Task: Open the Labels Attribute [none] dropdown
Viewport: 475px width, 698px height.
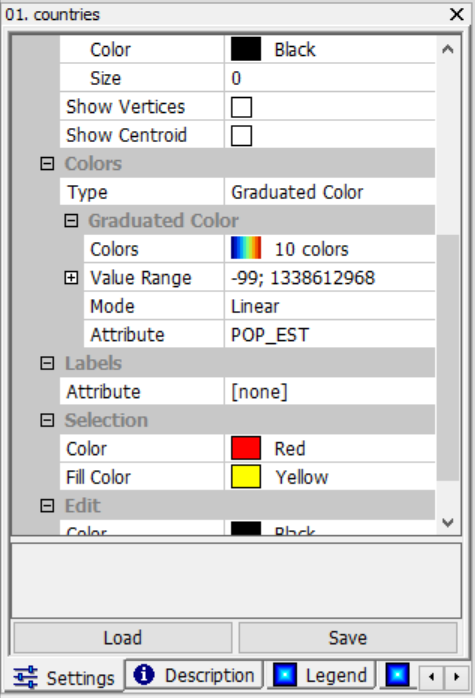Action: click(330, 392)
